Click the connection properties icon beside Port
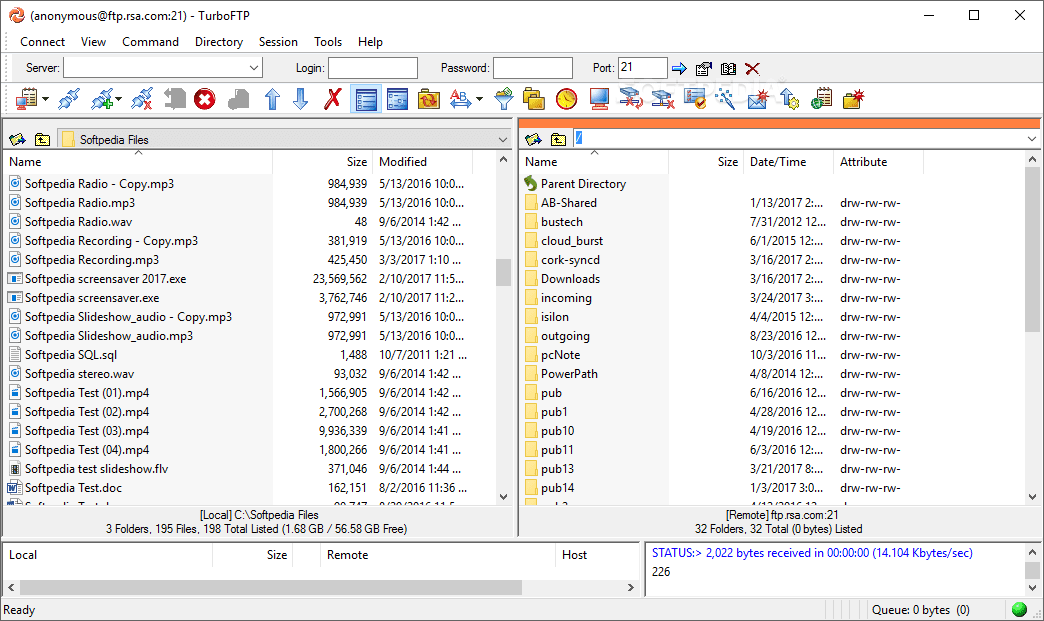The image size is (1044, 621). (704, 69)
